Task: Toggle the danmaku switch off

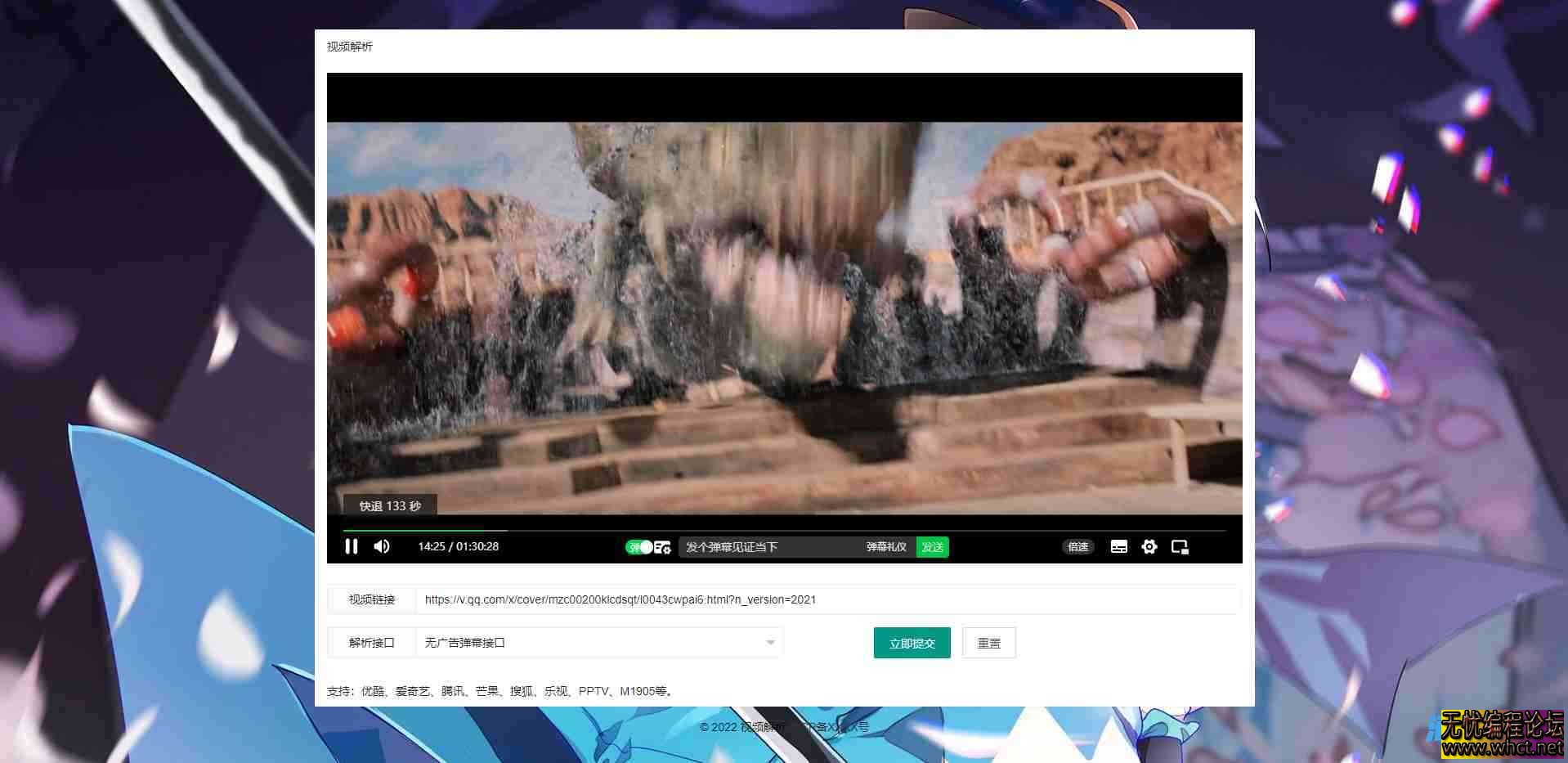Action: click(x=639, y=547)
